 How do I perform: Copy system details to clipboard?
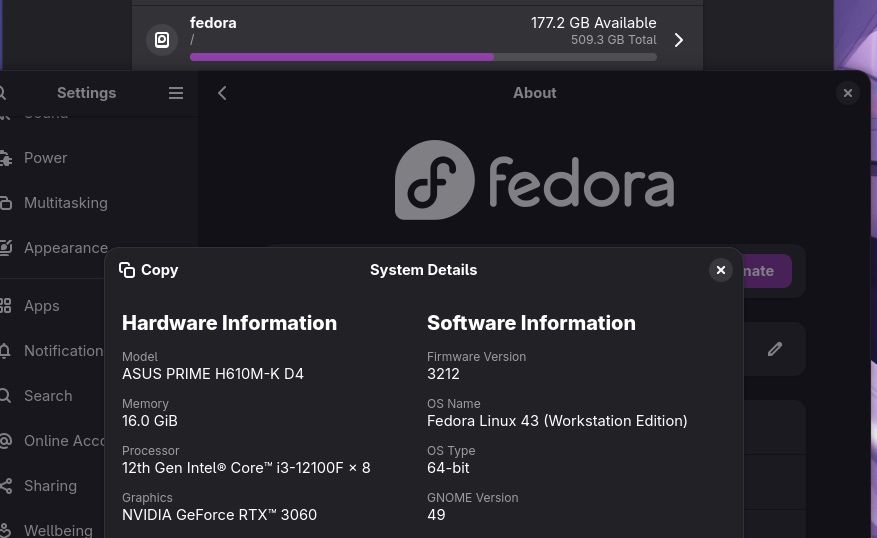148,270
